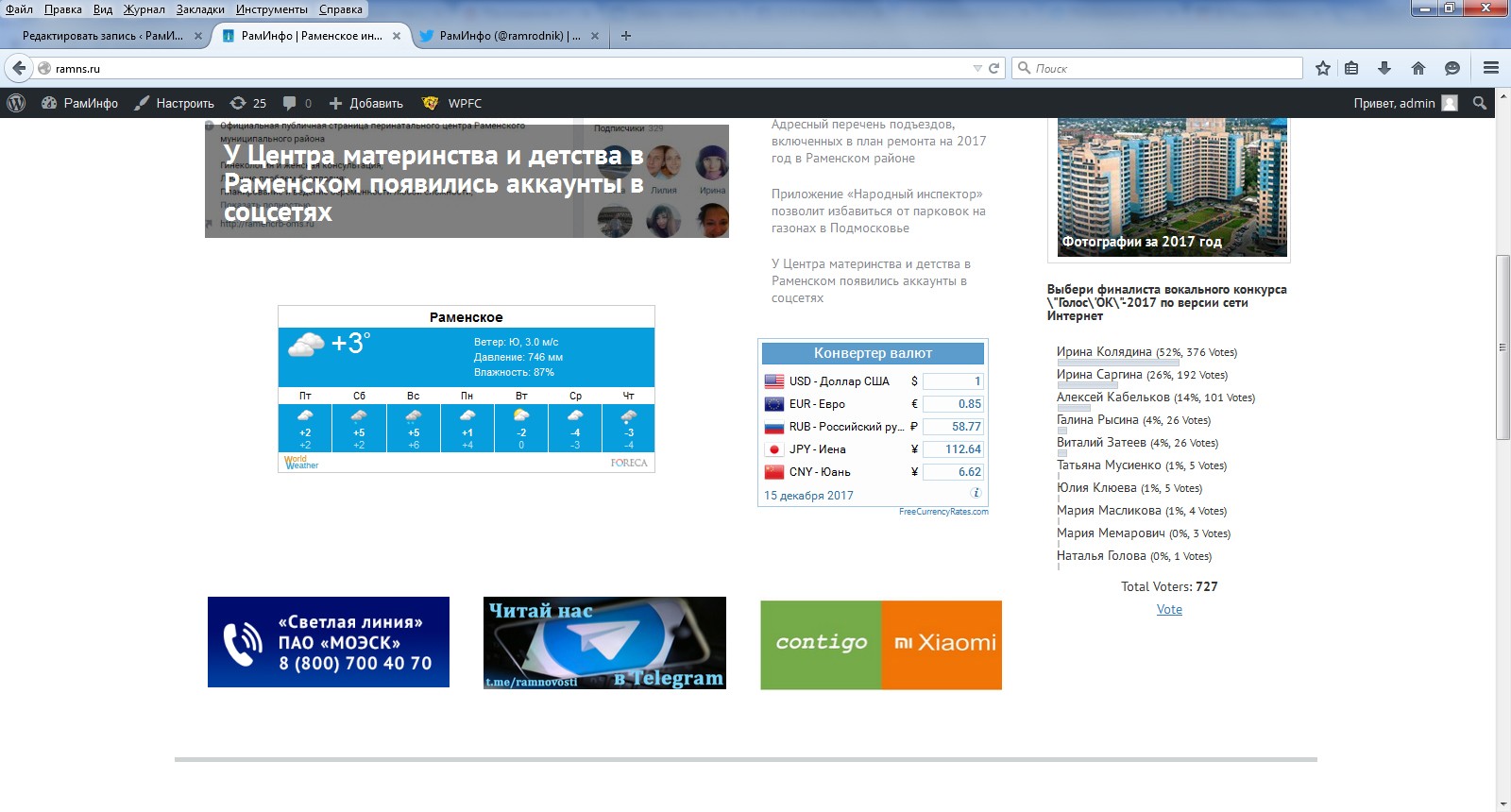This screenshot has width=1511, height=812.
Task: Switch to the РамИнфо (@ramrodnik) Twitter tab
Action: coord(509,36)
